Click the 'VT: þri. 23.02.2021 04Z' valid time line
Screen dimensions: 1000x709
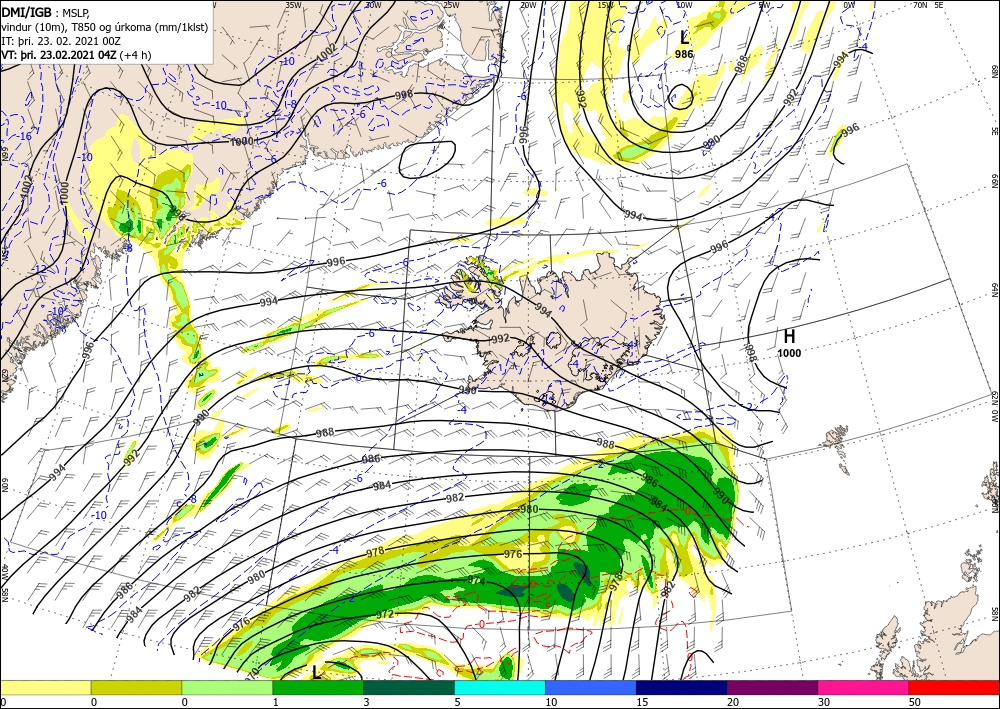[61, 54]
